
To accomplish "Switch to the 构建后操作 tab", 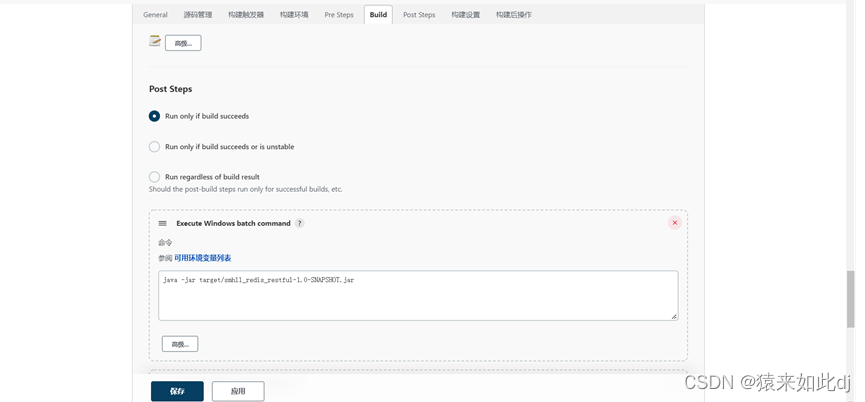I will 513,15.
